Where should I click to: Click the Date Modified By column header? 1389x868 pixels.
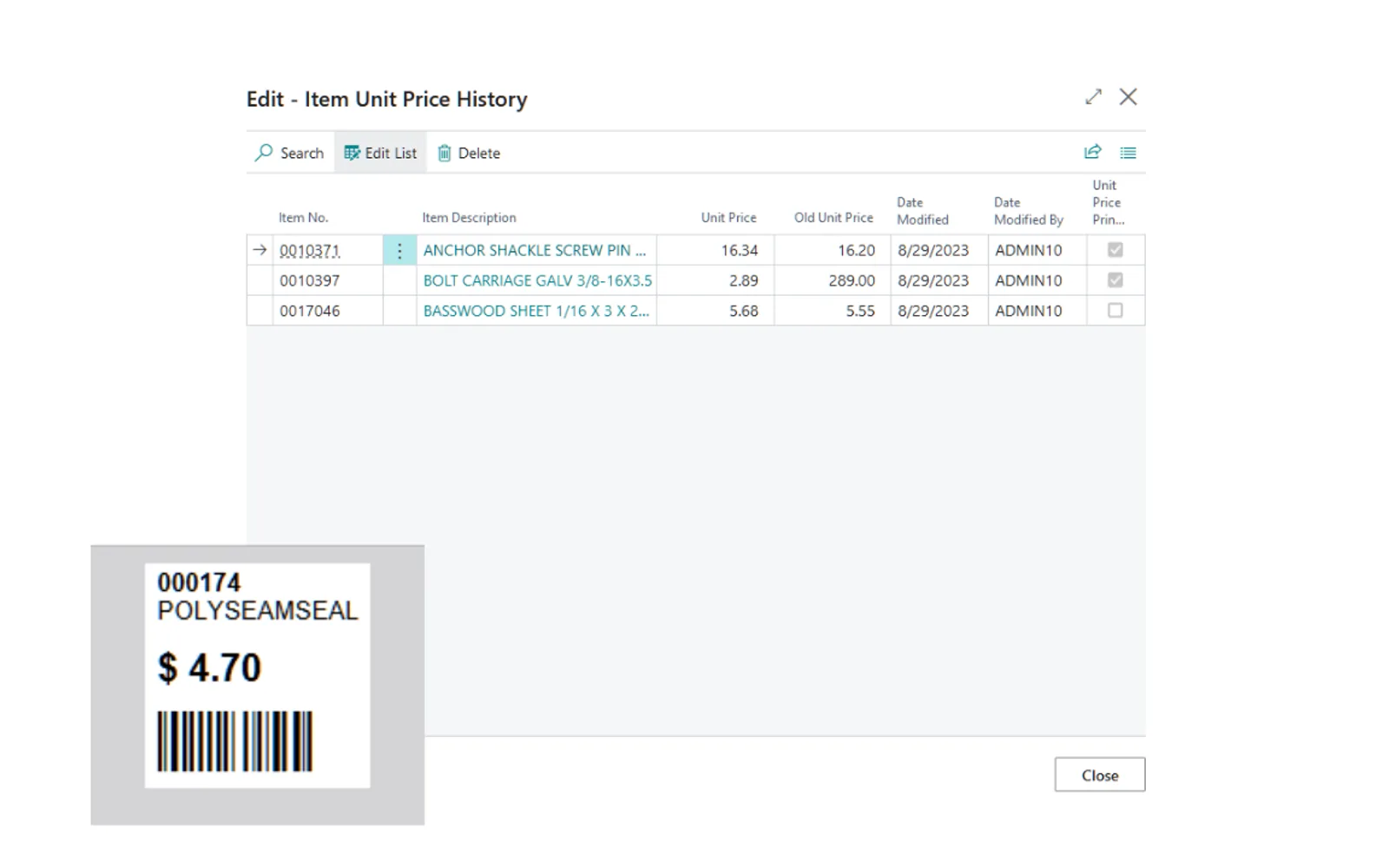click(x=1029, y=211)
